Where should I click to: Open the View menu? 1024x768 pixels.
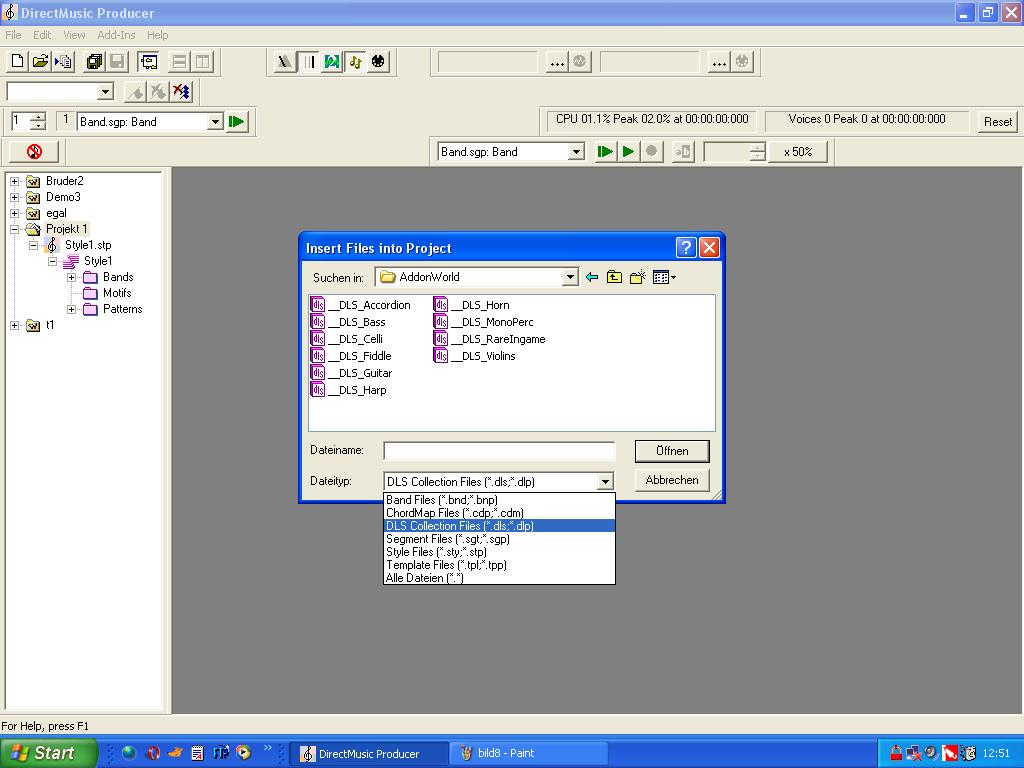(x=74, y=35)
